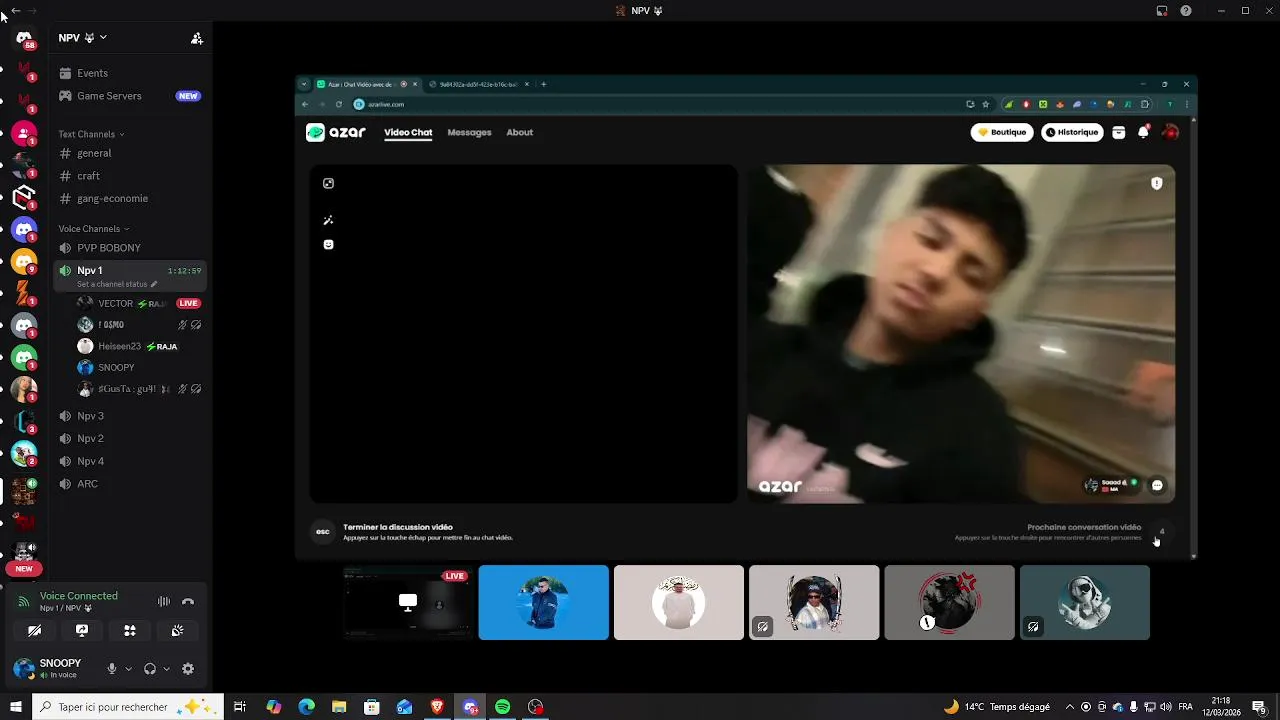The height and width of the screenshot is (720, 1280).
Task: Open the gang-economie text channel
Action: 130,198
